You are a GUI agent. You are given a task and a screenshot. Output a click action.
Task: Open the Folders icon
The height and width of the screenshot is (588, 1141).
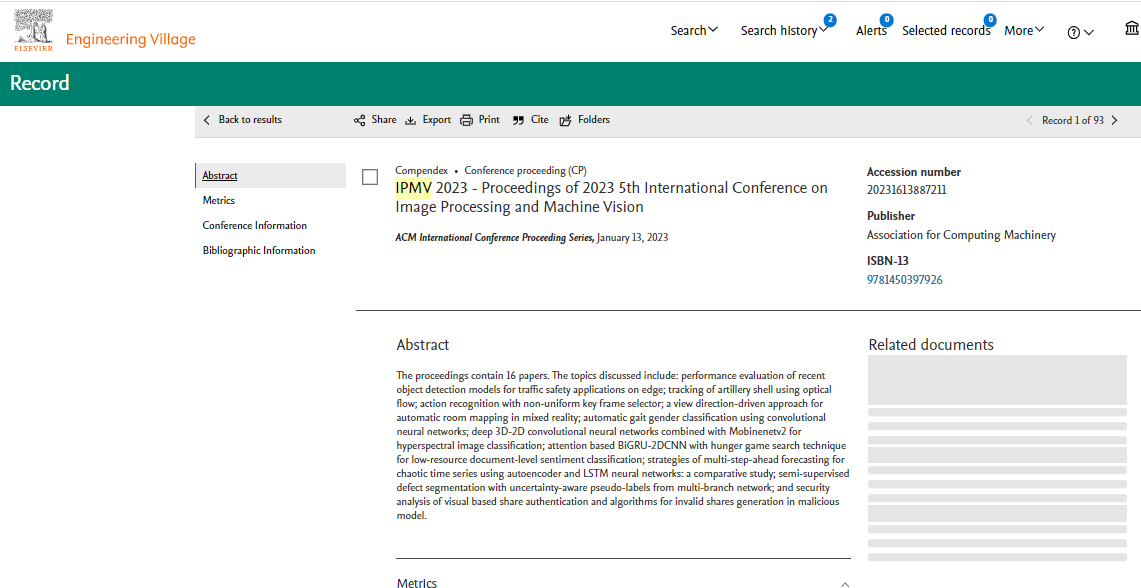click(565, 120)
